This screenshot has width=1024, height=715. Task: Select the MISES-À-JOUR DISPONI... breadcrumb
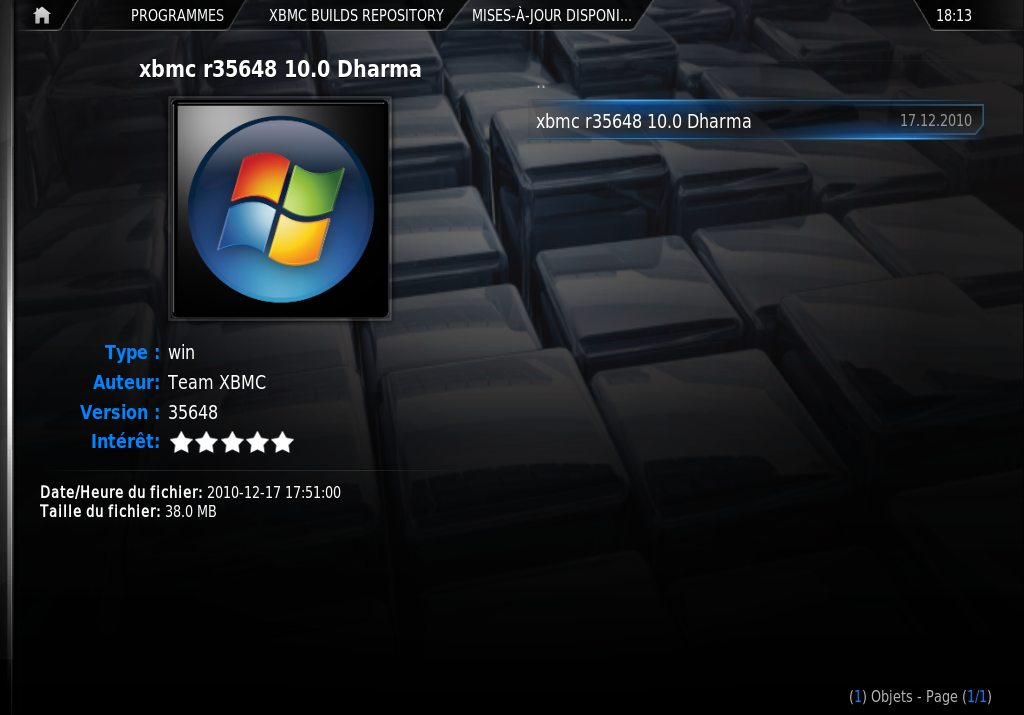click(552, 16)
